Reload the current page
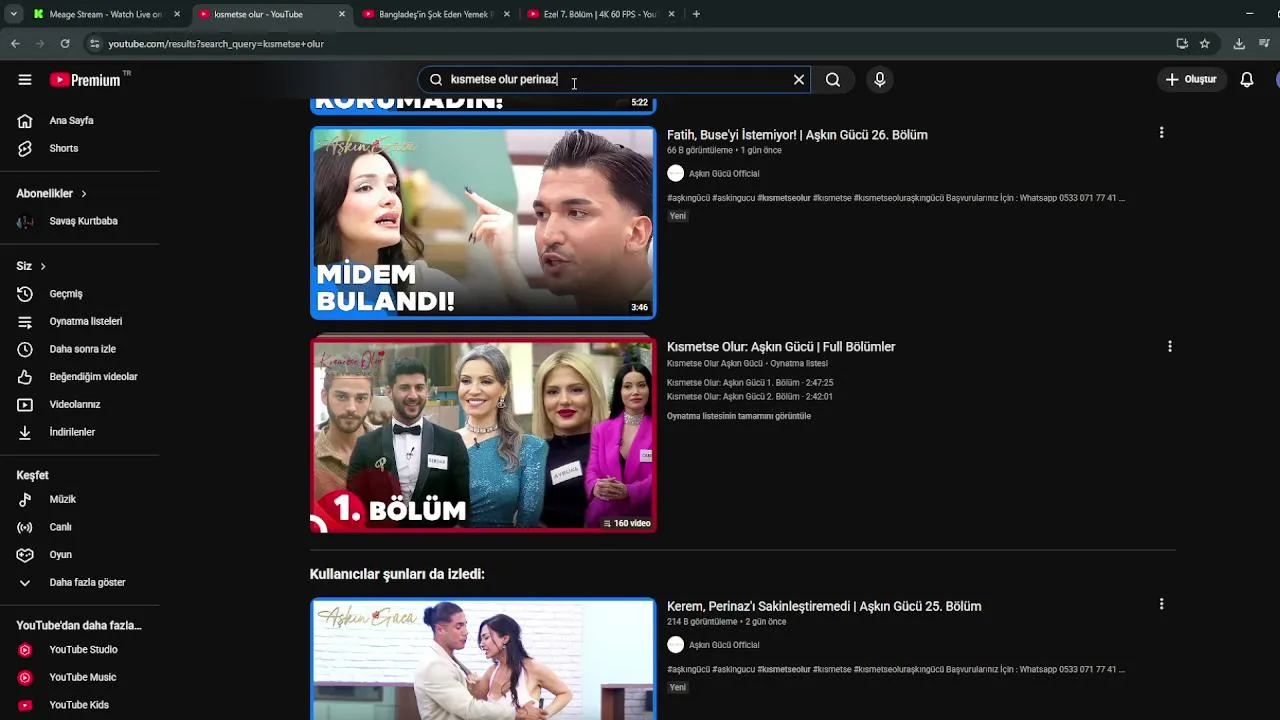 coord(65,44)
